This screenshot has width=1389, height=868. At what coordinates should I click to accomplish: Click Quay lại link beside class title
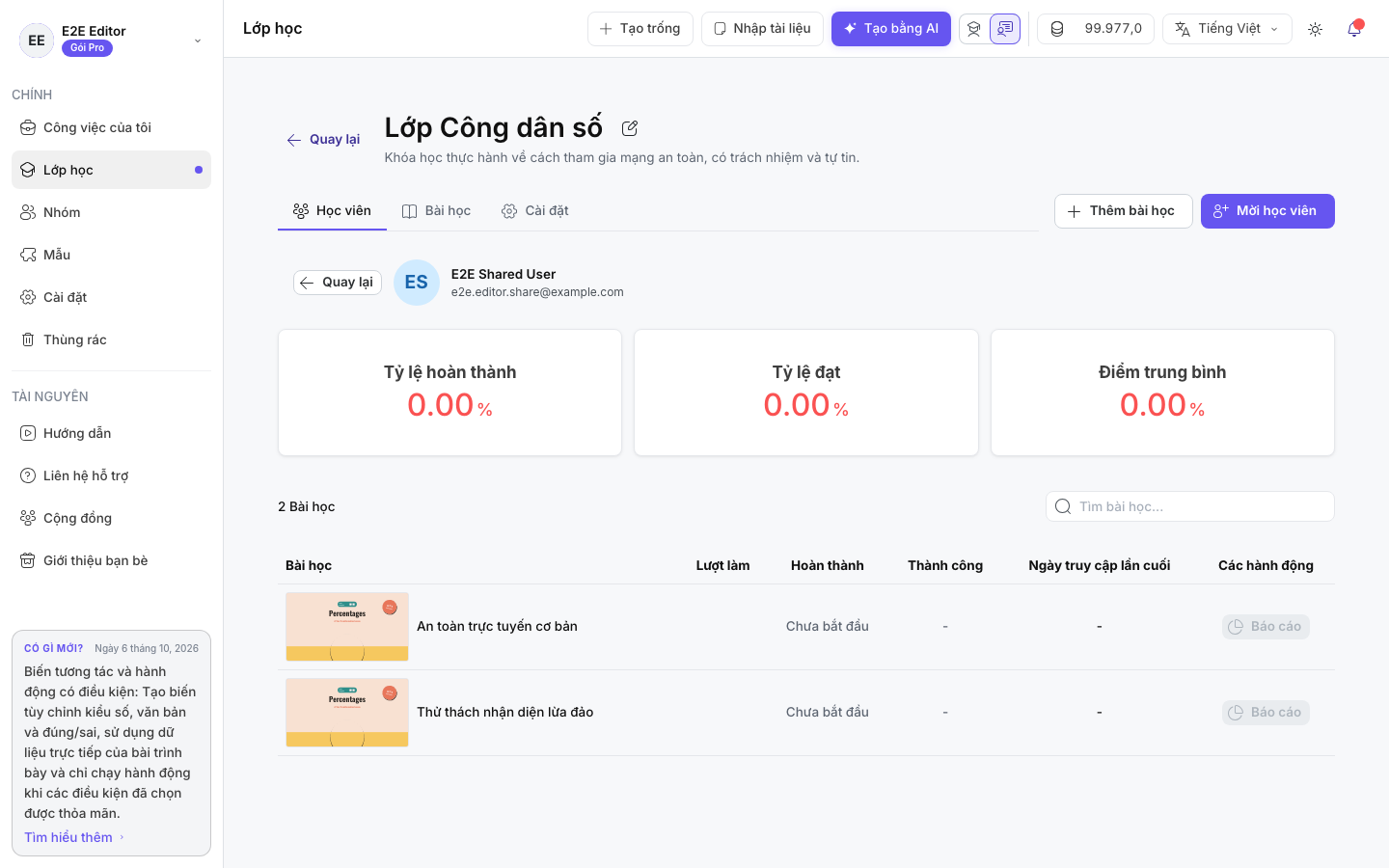323,140
